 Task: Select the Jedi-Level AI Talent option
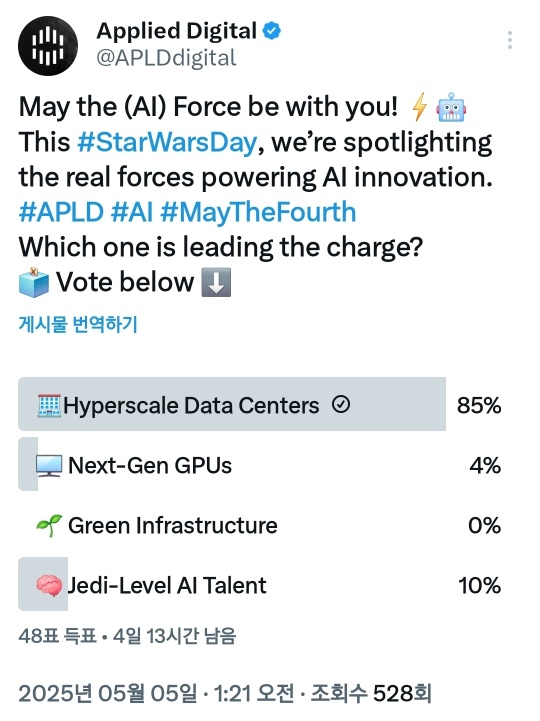click(x=260, y=585)
